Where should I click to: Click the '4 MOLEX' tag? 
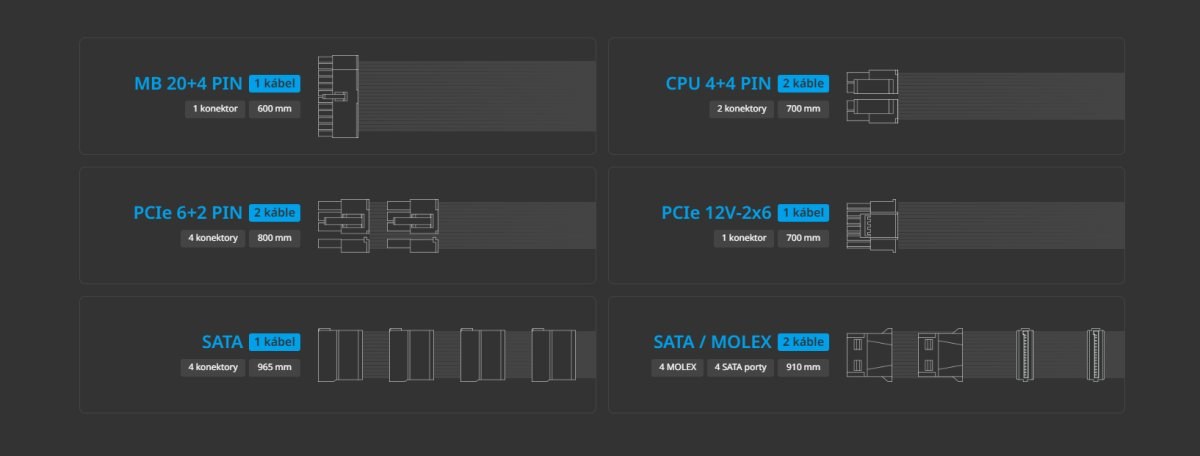coord(678,367)
